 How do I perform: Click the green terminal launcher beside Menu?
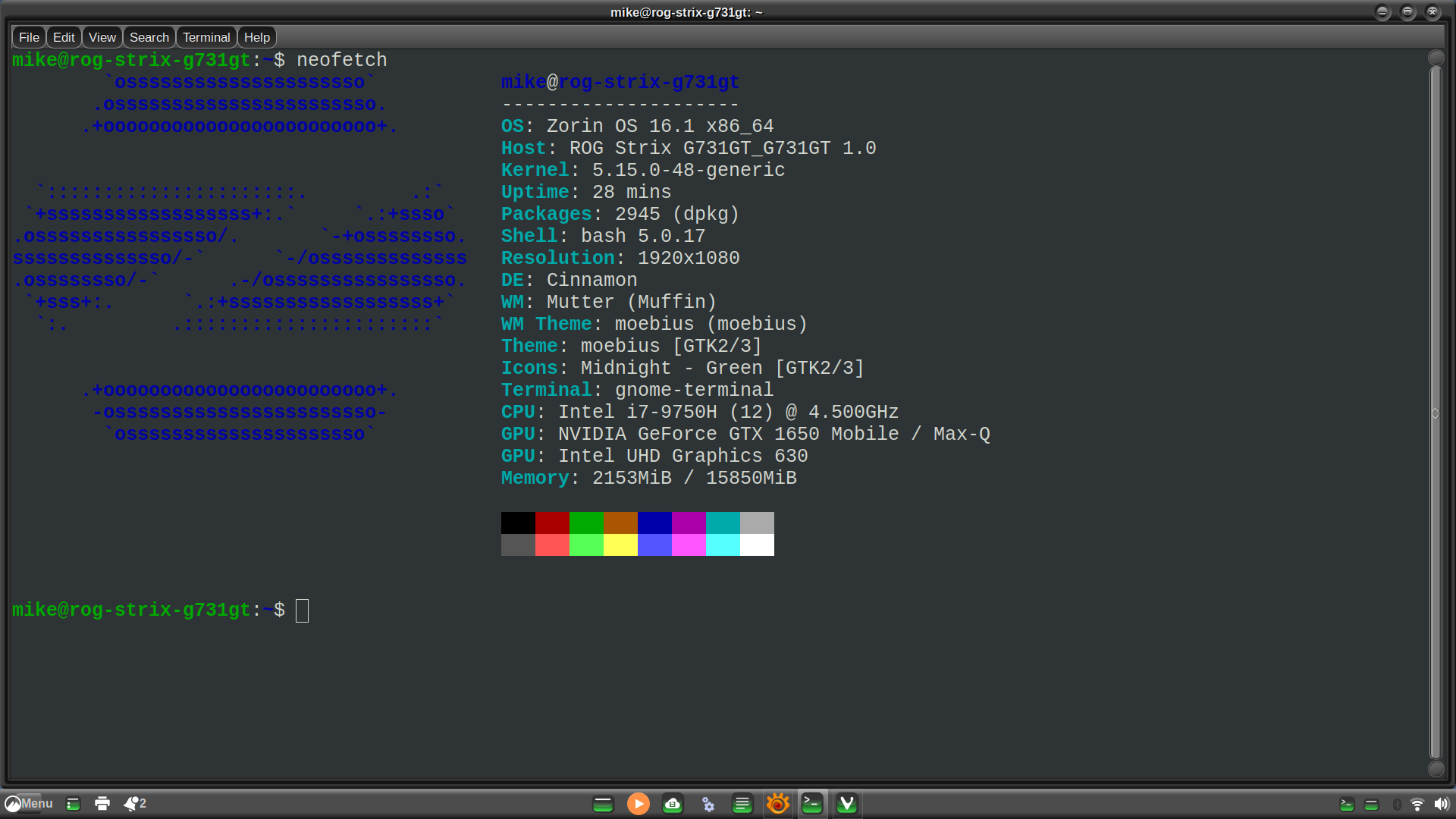(74, 804)
